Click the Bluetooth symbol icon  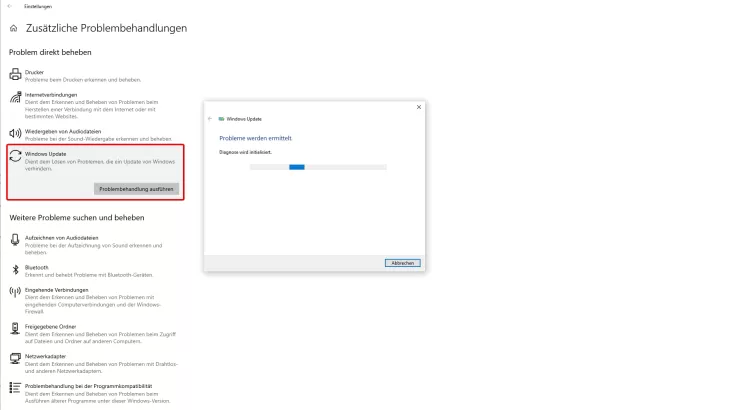click(15, 269)
